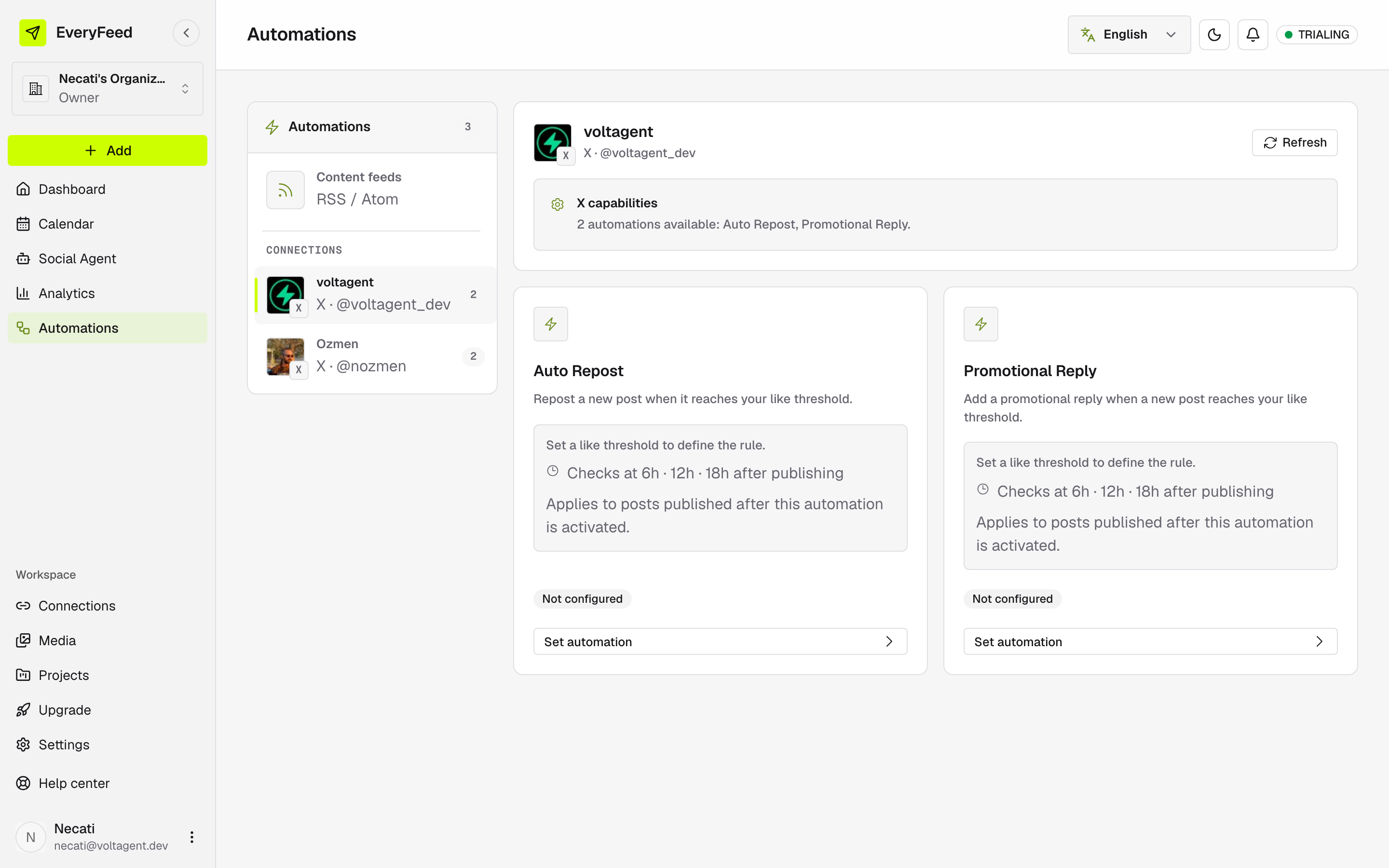1389x868 pixels.
Task: Click the chevron in Promotional Reply Set automation
Action: tap(1319, 641)
